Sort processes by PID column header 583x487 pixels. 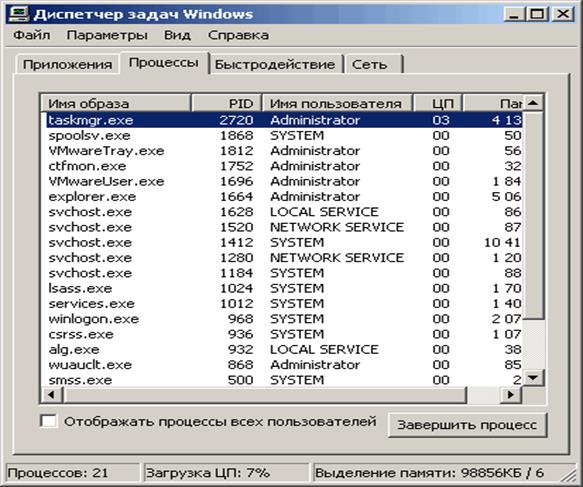point(227,103)
